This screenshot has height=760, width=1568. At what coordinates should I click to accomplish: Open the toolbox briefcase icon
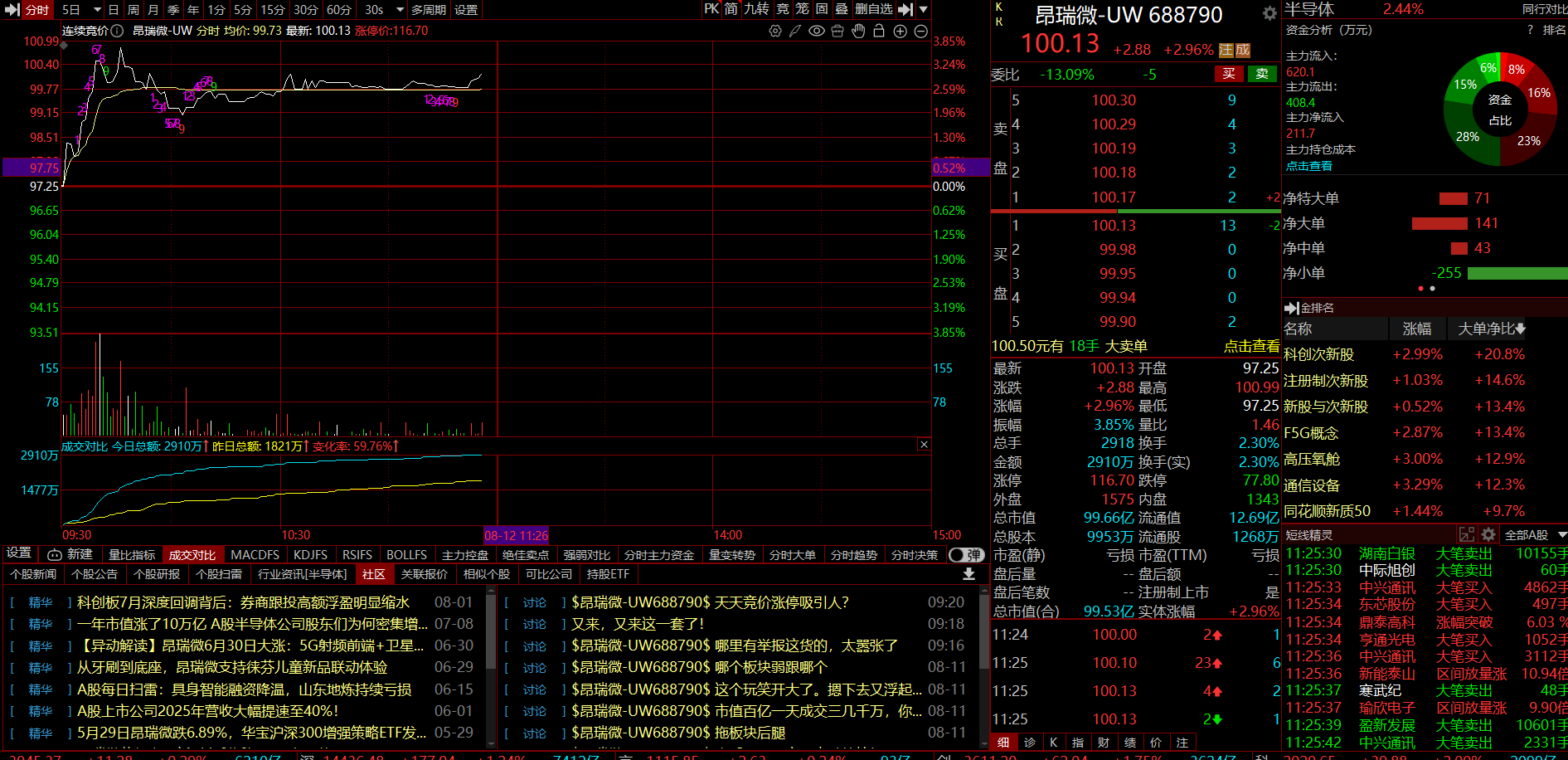coord(837,31)
